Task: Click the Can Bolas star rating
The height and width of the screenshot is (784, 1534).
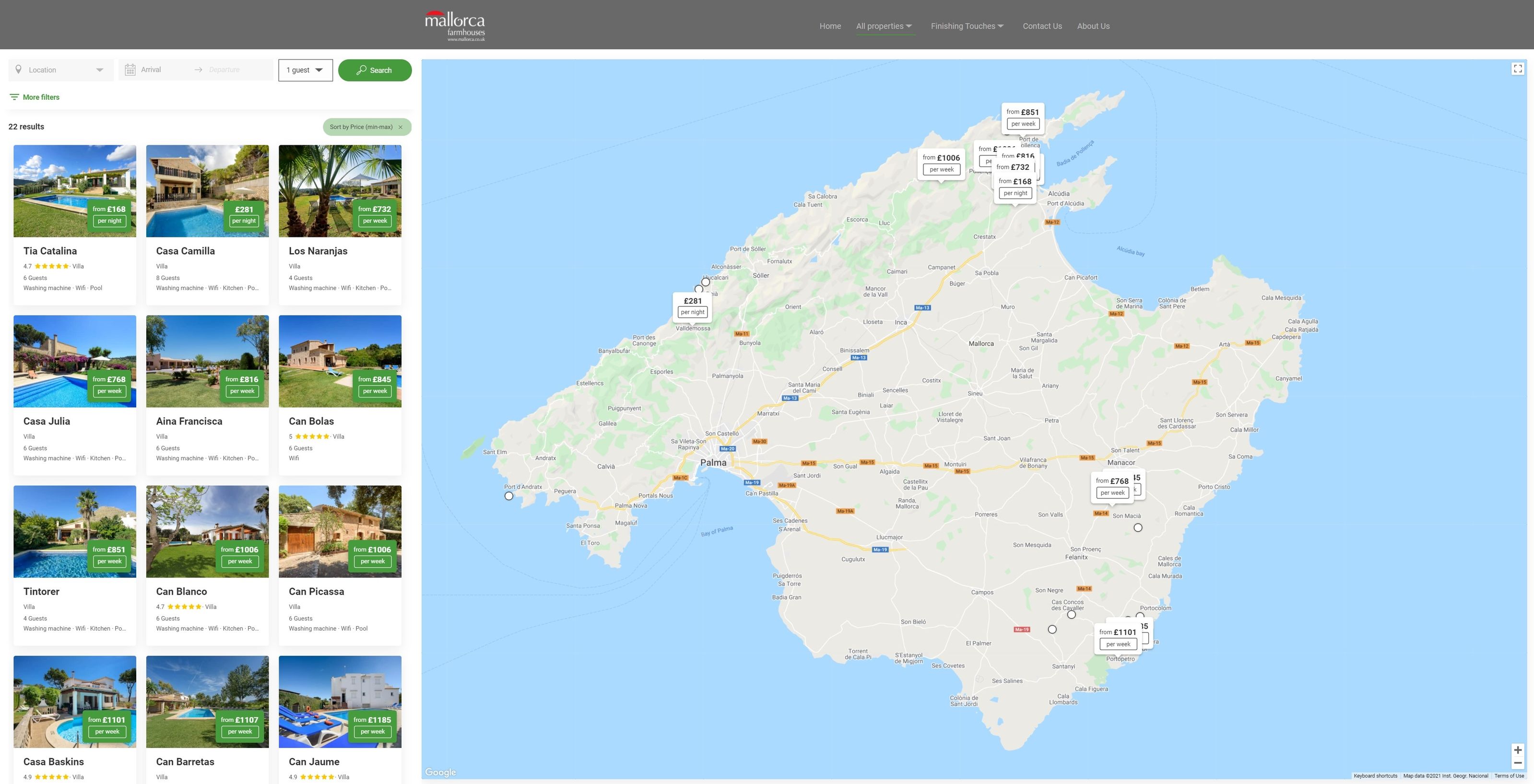Action: tap(312, 436)
